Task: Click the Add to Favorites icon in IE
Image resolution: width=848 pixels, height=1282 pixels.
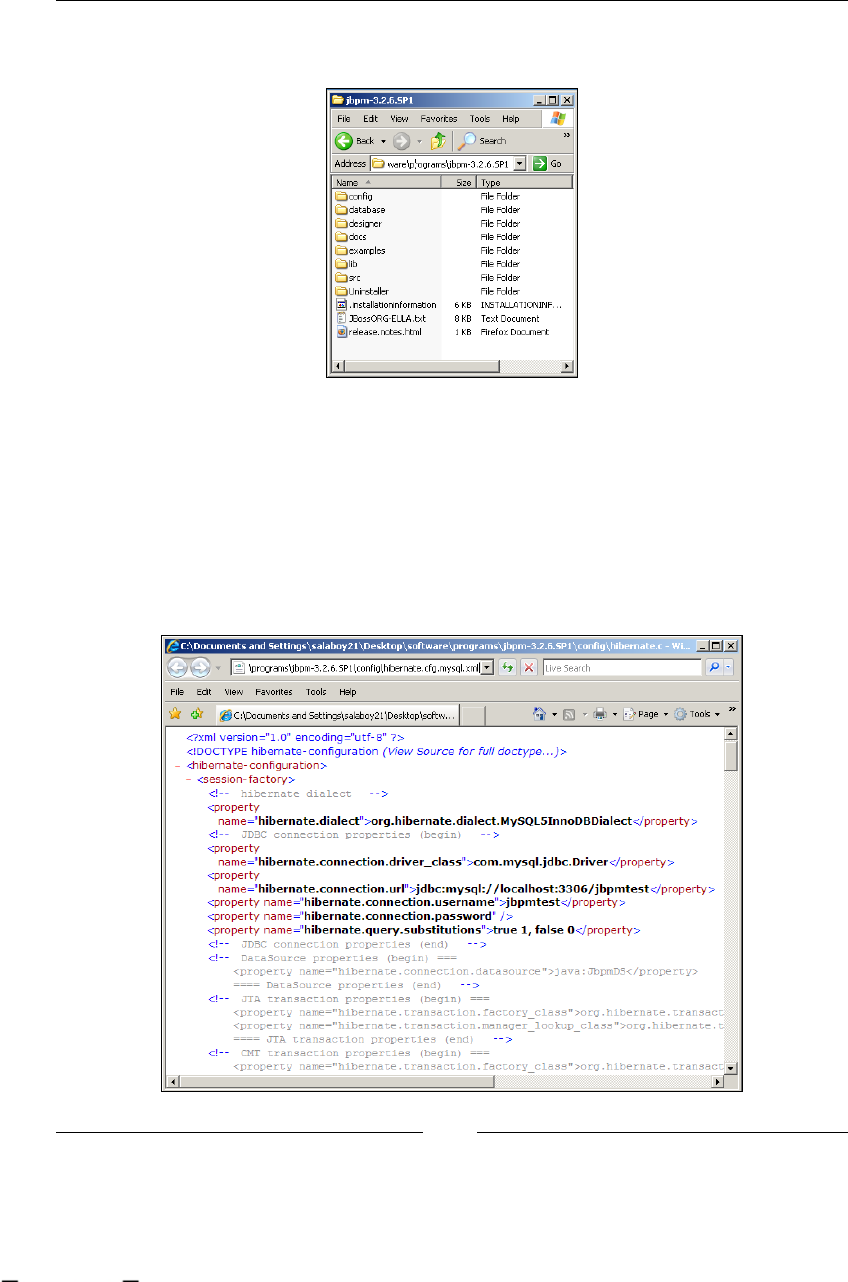Action: (x=197, y=714)
